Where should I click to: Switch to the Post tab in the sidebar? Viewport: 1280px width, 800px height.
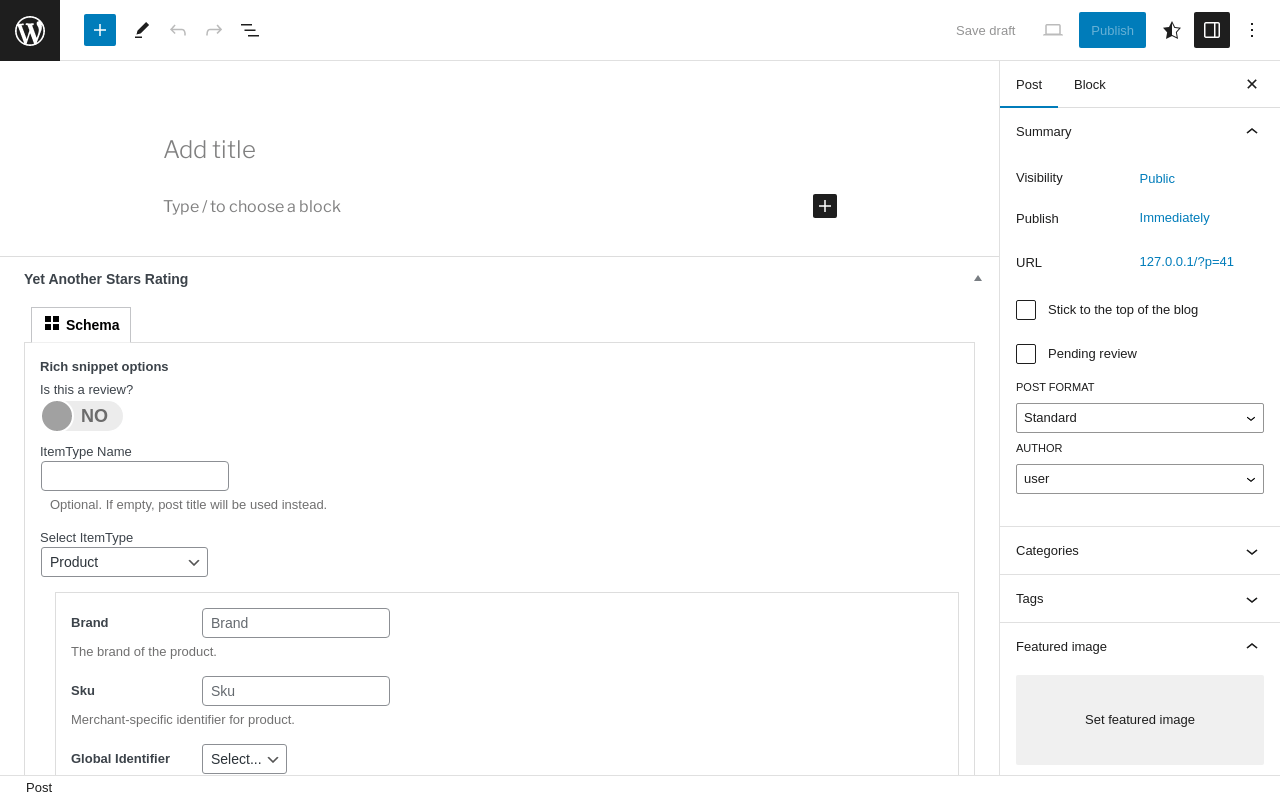point(1029,84)
